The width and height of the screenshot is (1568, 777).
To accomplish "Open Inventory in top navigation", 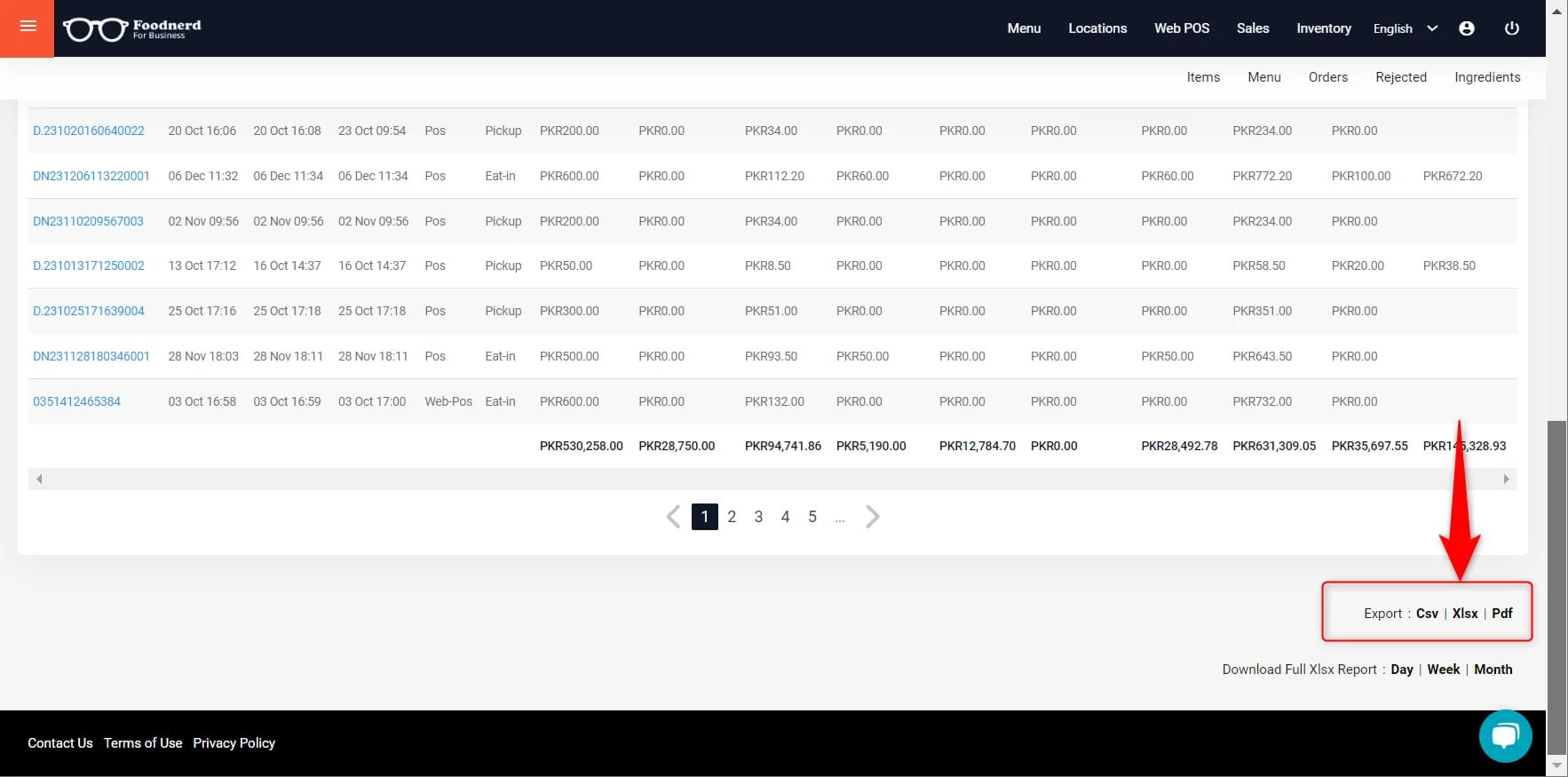I will 1324,28.
